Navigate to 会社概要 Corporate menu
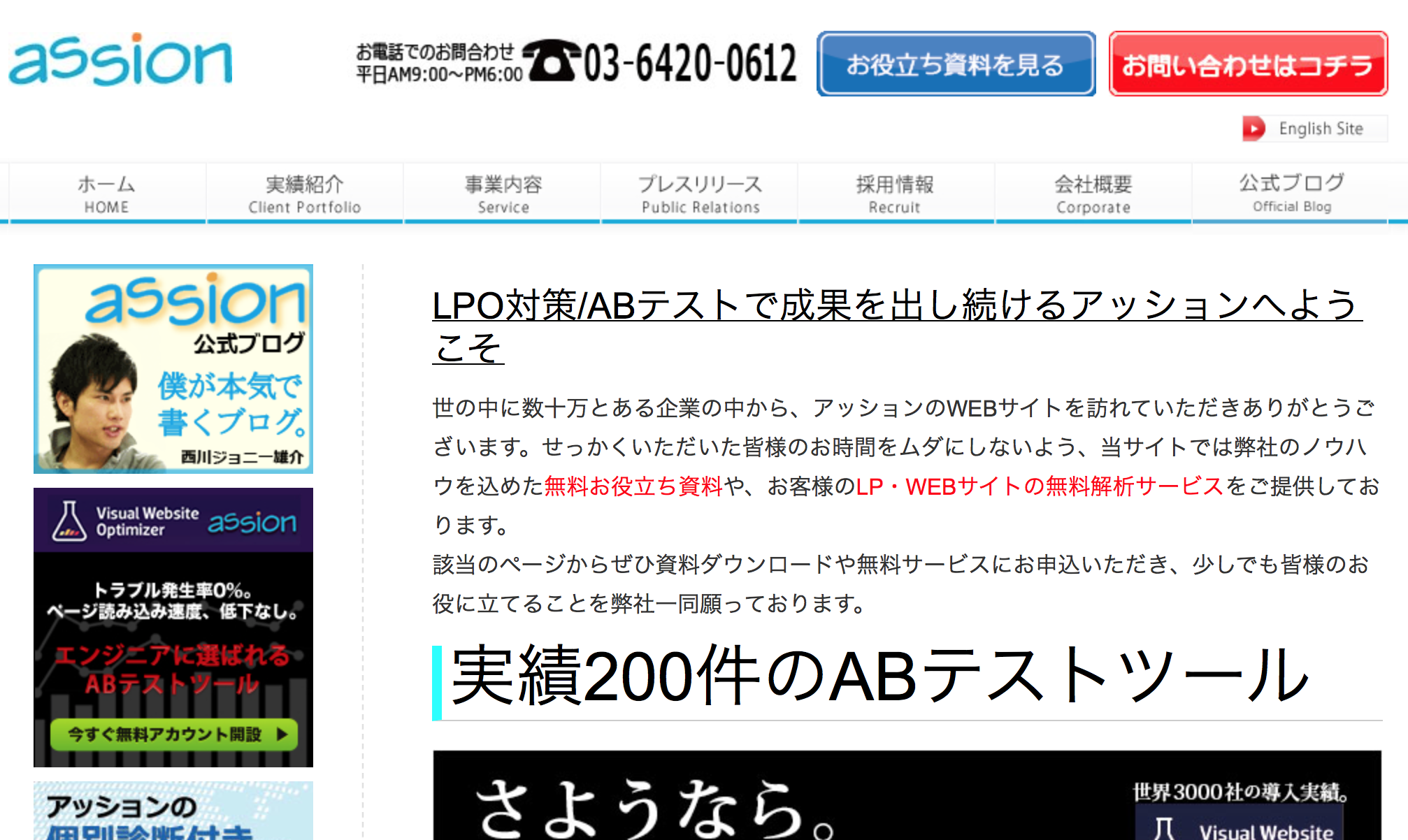 pos(1093,194)
